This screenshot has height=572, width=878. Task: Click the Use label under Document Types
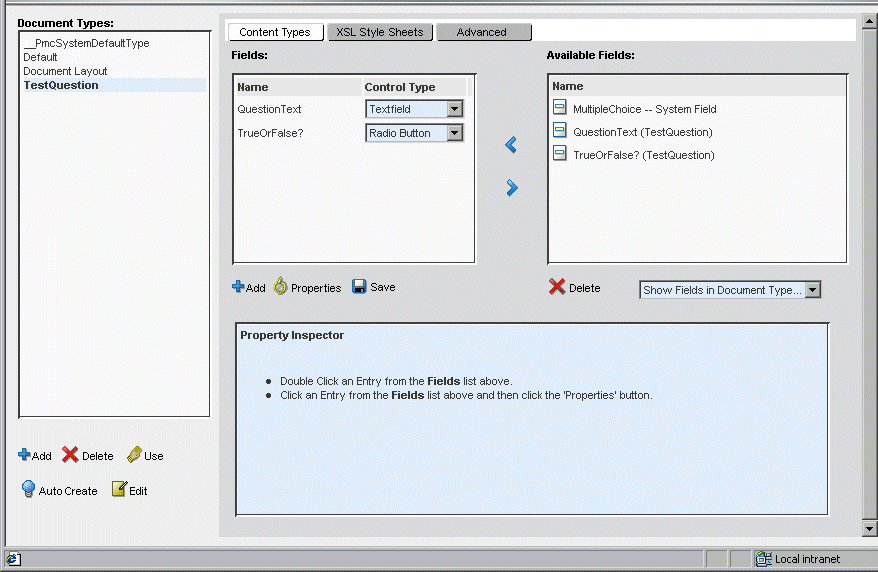click(x=153, y=456)
